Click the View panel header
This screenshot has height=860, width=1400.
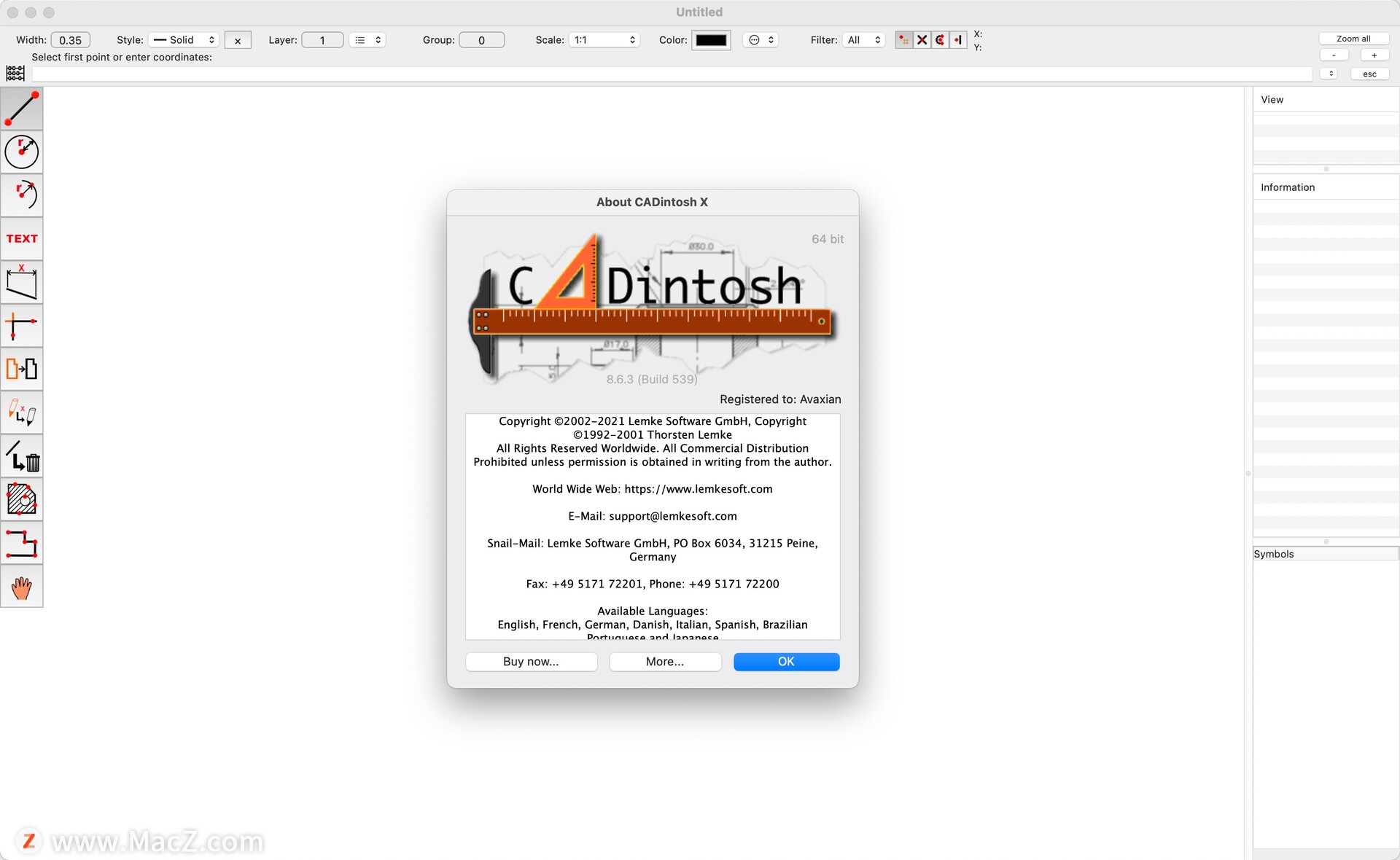tap(1326, 100)
